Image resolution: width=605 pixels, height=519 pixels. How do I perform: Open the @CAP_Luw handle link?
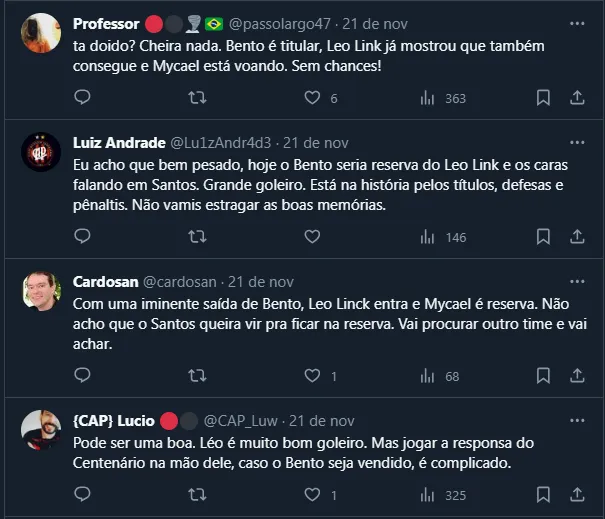tap(244, 420)
